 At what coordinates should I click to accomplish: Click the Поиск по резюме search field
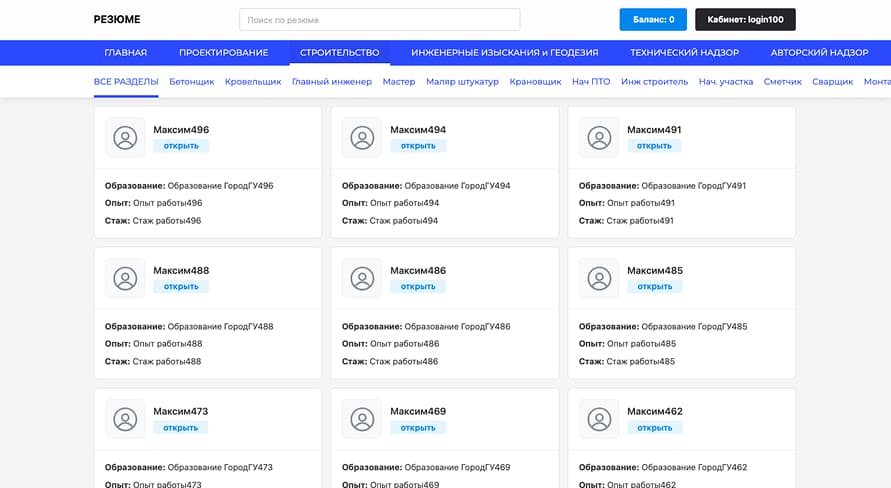(x=379, y=20)
